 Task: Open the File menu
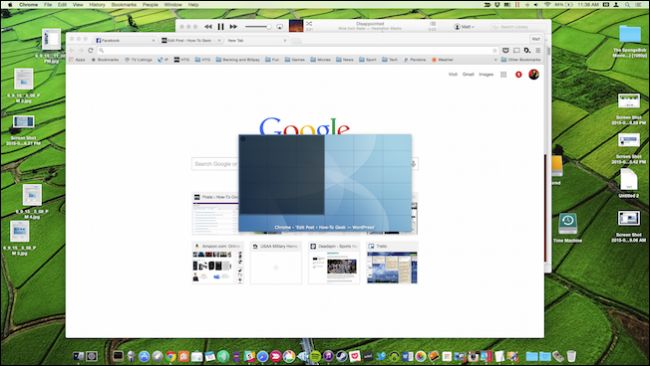coord(48,5)
